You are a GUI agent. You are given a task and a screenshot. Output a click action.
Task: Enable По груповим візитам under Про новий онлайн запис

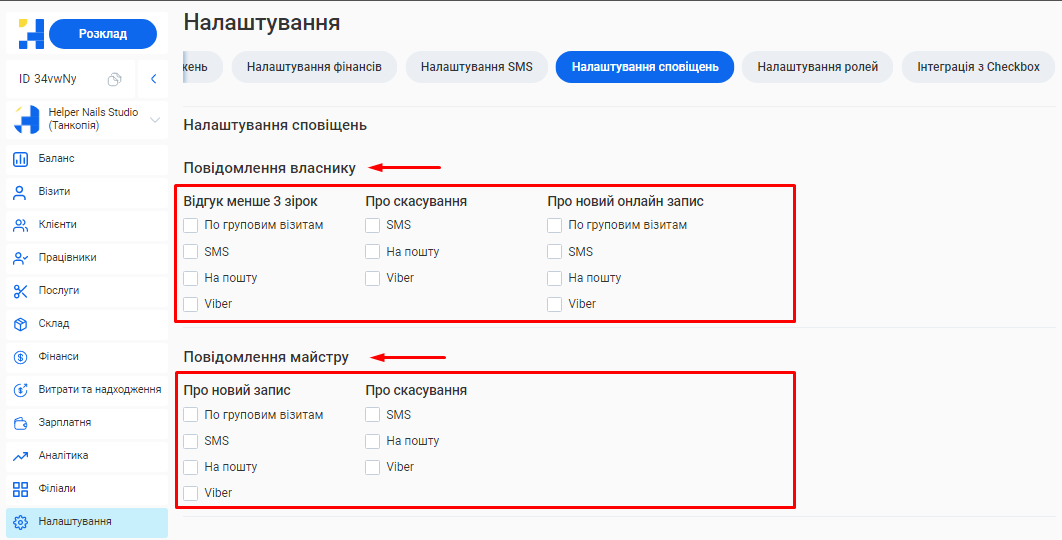[x=555, y=226]
